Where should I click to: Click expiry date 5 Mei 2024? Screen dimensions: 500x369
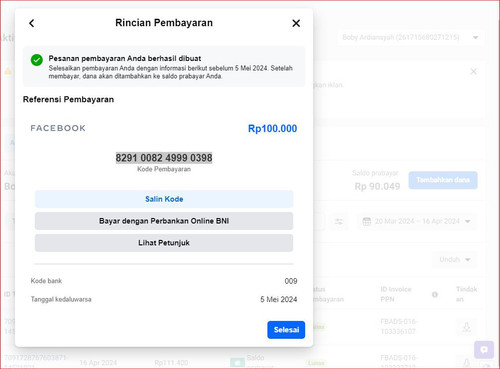tap(279, 299)
